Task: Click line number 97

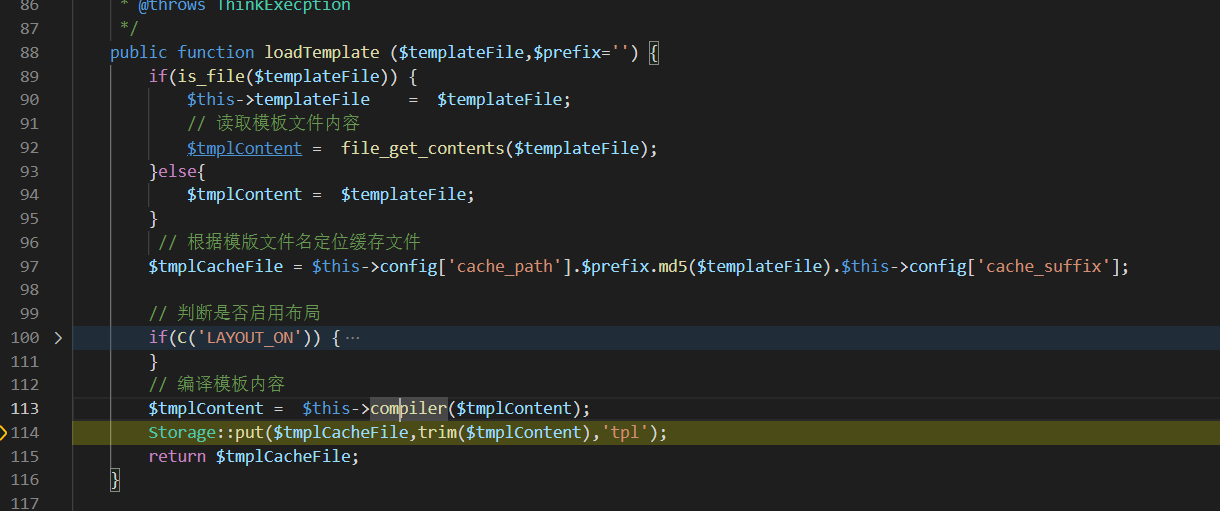Action: tap(29, 266)
